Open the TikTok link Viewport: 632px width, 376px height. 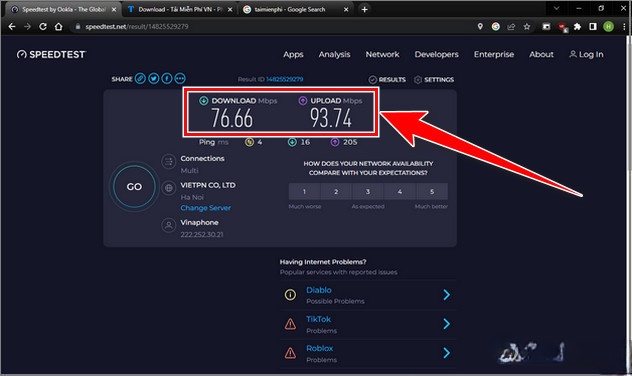coord(318,319)
